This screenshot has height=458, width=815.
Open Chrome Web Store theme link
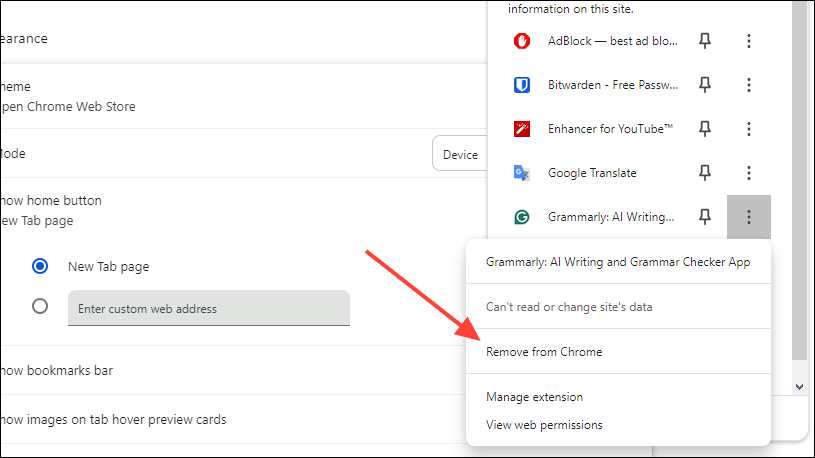pos(68,107)
